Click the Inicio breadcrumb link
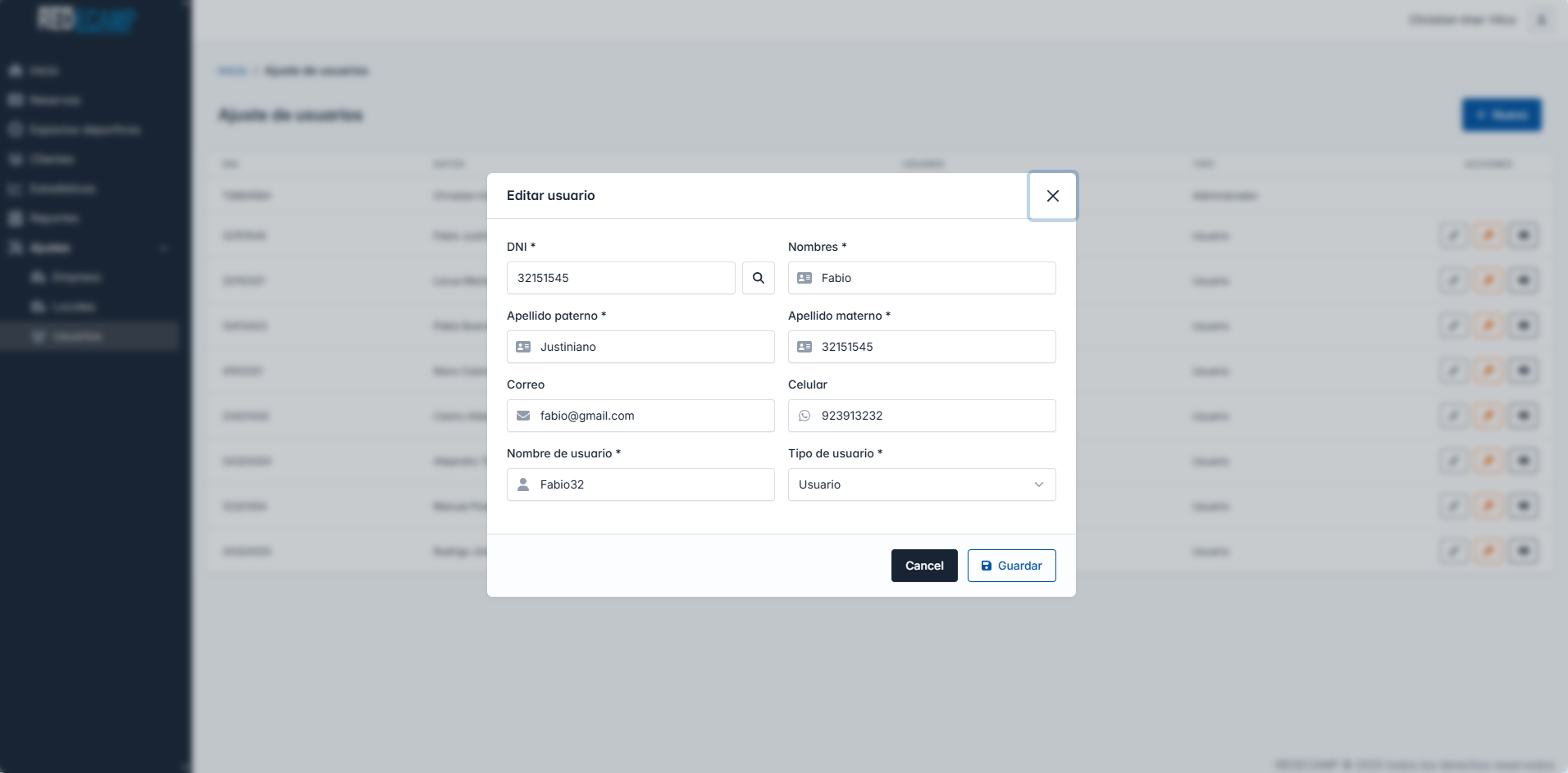This screenshot has height=773, width=1568. click(x=232, y=70)
